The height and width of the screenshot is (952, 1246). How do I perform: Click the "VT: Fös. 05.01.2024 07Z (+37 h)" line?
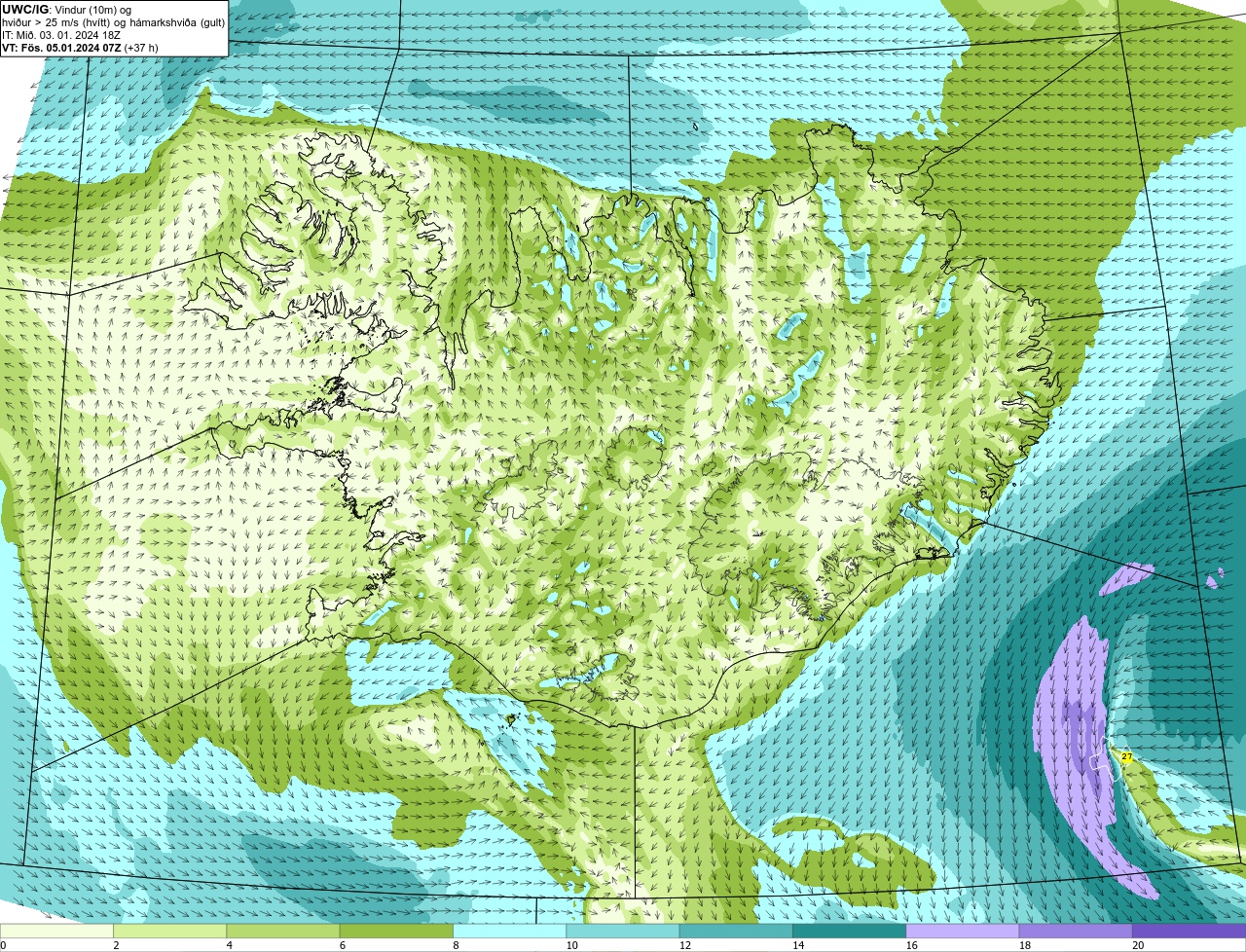(x=80, y=48)
